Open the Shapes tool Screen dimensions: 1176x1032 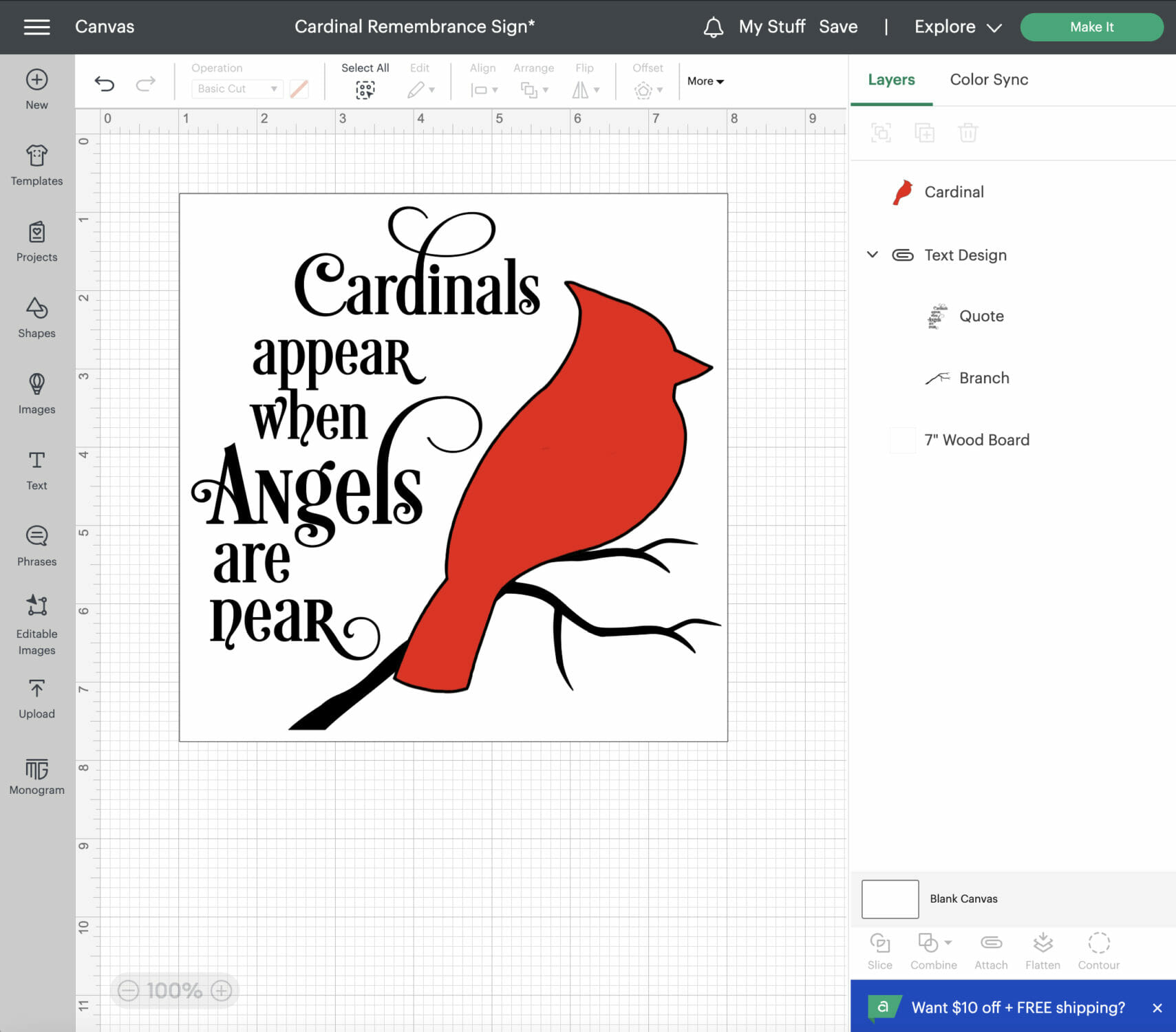[x=36, y=318]
